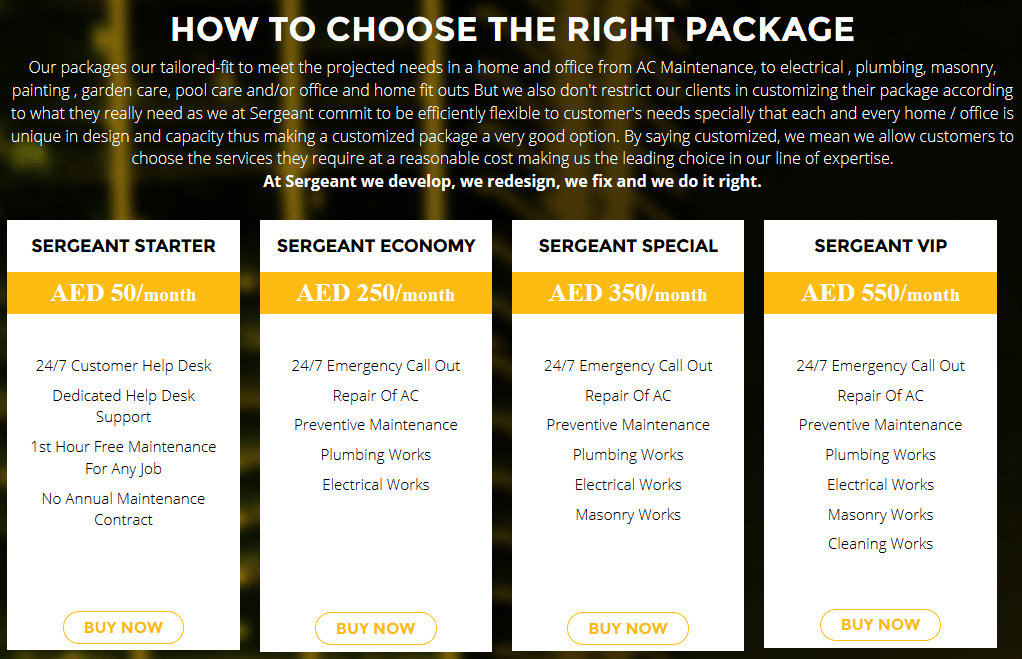The height and width of the screenshot is (659, 1022).
Task: Click 24/7 Customer Help Desk feature
Action: pos(123,366)
